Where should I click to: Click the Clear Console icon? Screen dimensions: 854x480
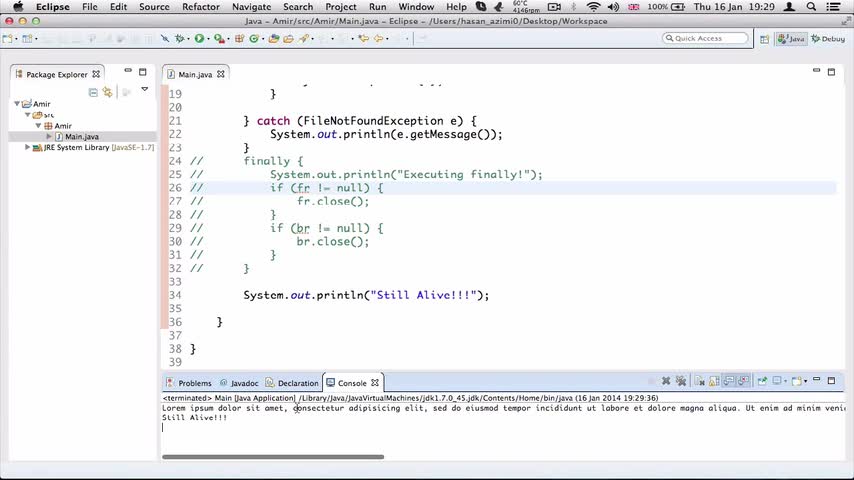pos(700,381)
